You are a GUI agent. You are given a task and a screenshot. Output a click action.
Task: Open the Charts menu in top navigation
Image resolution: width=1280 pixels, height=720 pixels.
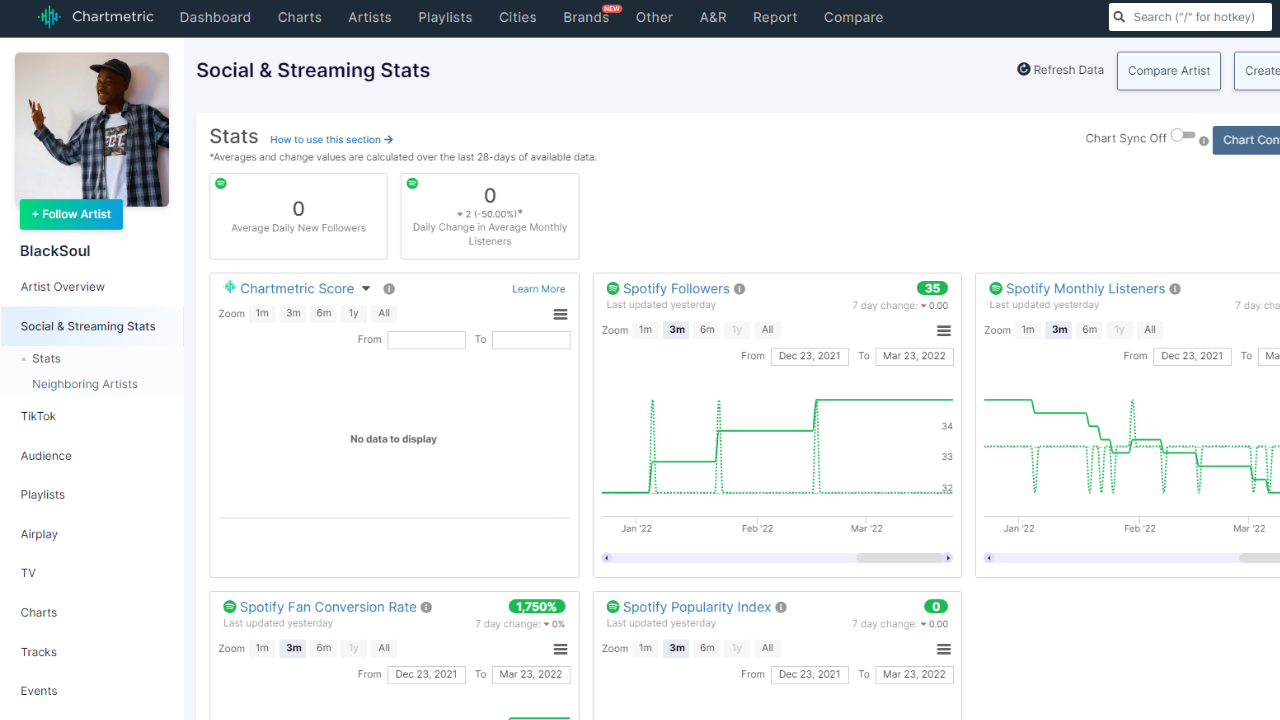point(300,17)
